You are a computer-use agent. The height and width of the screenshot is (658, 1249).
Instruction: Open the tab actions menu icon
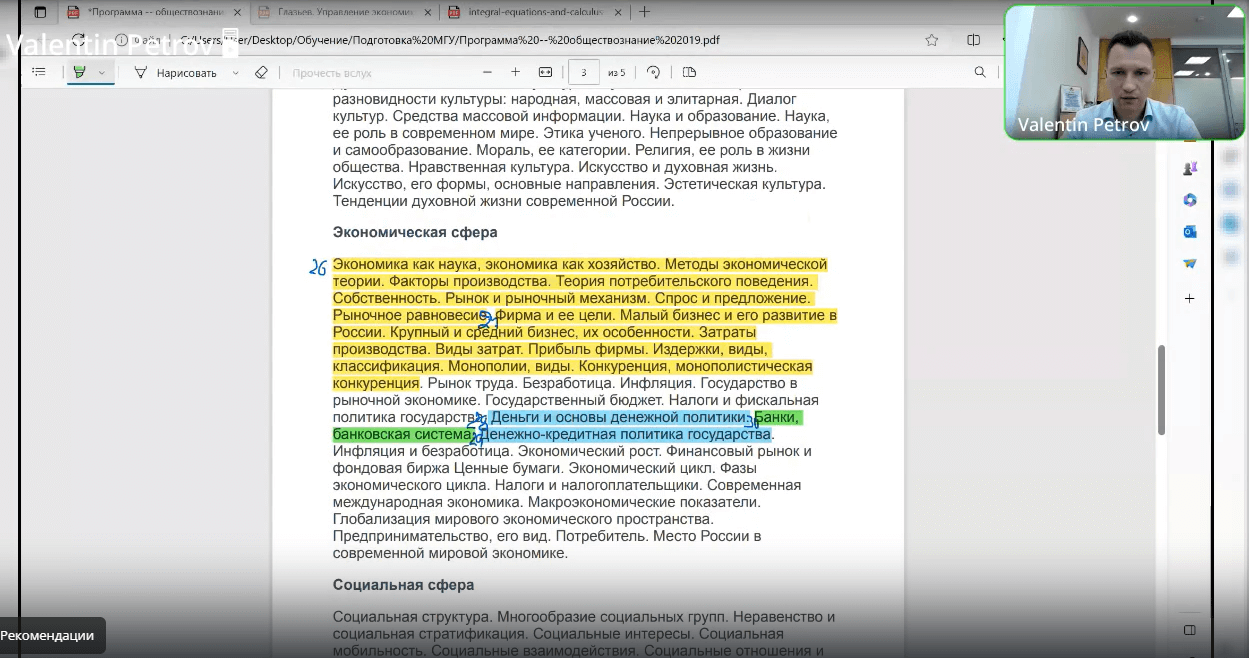click(x=40, y=12)
